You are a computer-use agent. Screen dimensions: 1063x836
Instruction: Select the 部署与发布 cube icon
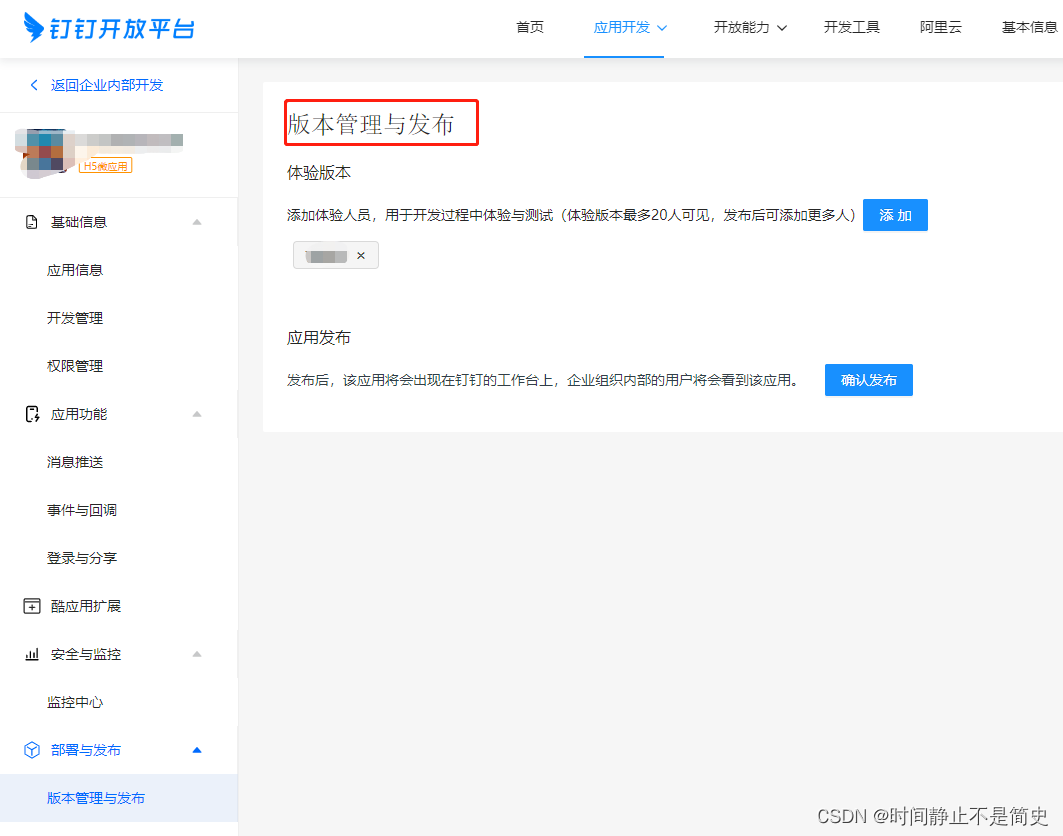(30, 749)
